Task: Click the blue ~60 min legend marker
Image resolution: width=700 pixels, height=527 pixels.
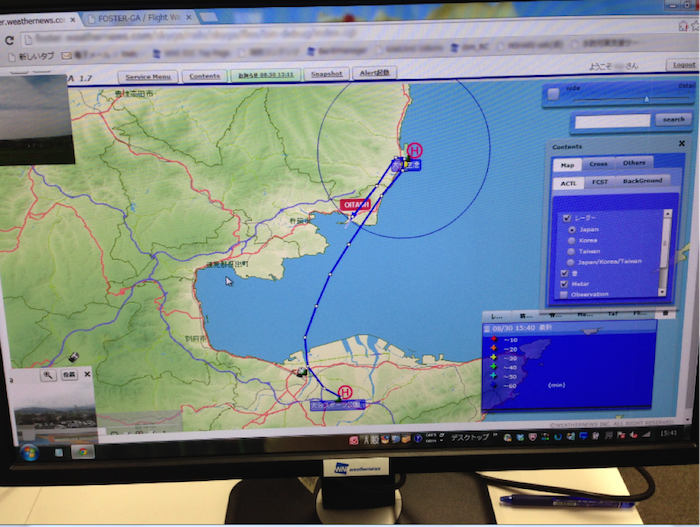Action: coord(493,385)
